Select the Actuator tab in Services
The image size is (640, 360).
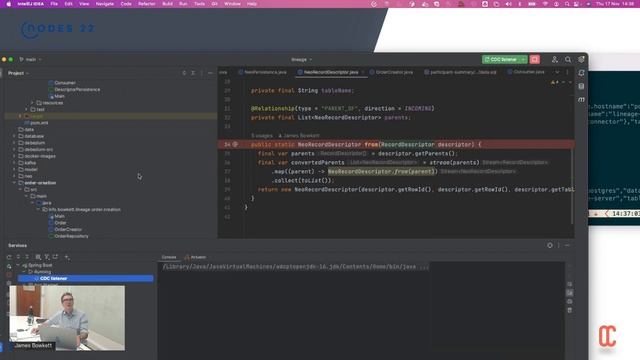click(x=196, y=257)
